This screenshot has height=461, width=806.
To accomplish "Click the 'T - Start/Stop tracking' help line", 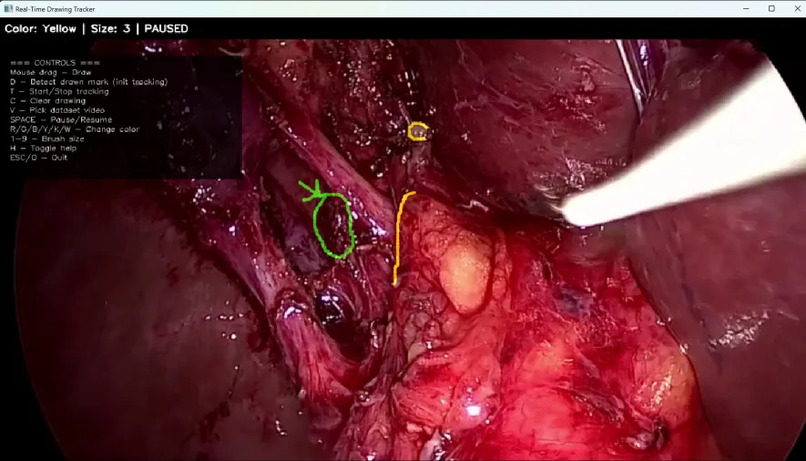I will [60, 91].
